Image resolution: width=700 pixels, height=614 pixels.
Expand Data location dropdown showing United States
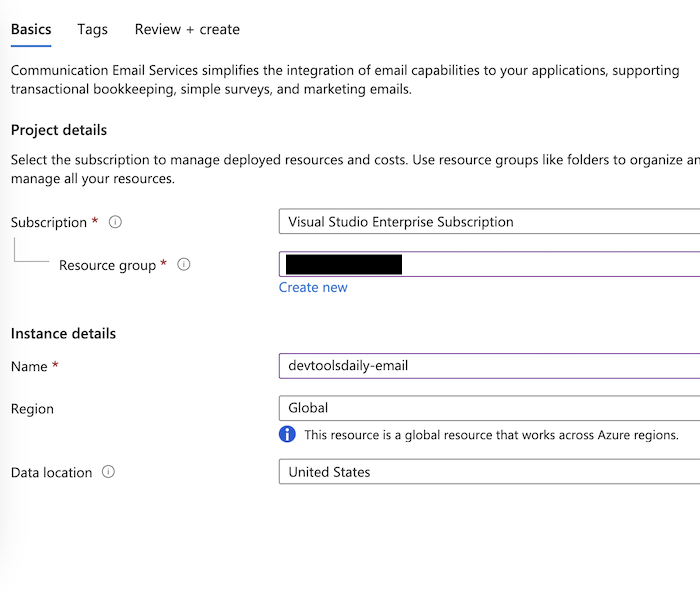[490, 472]
